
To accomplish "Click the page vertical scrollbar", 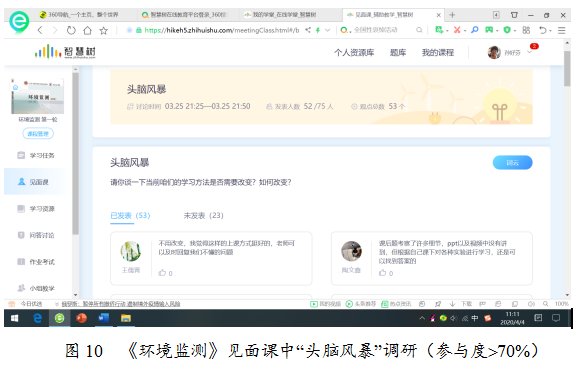I will (567, 69).
